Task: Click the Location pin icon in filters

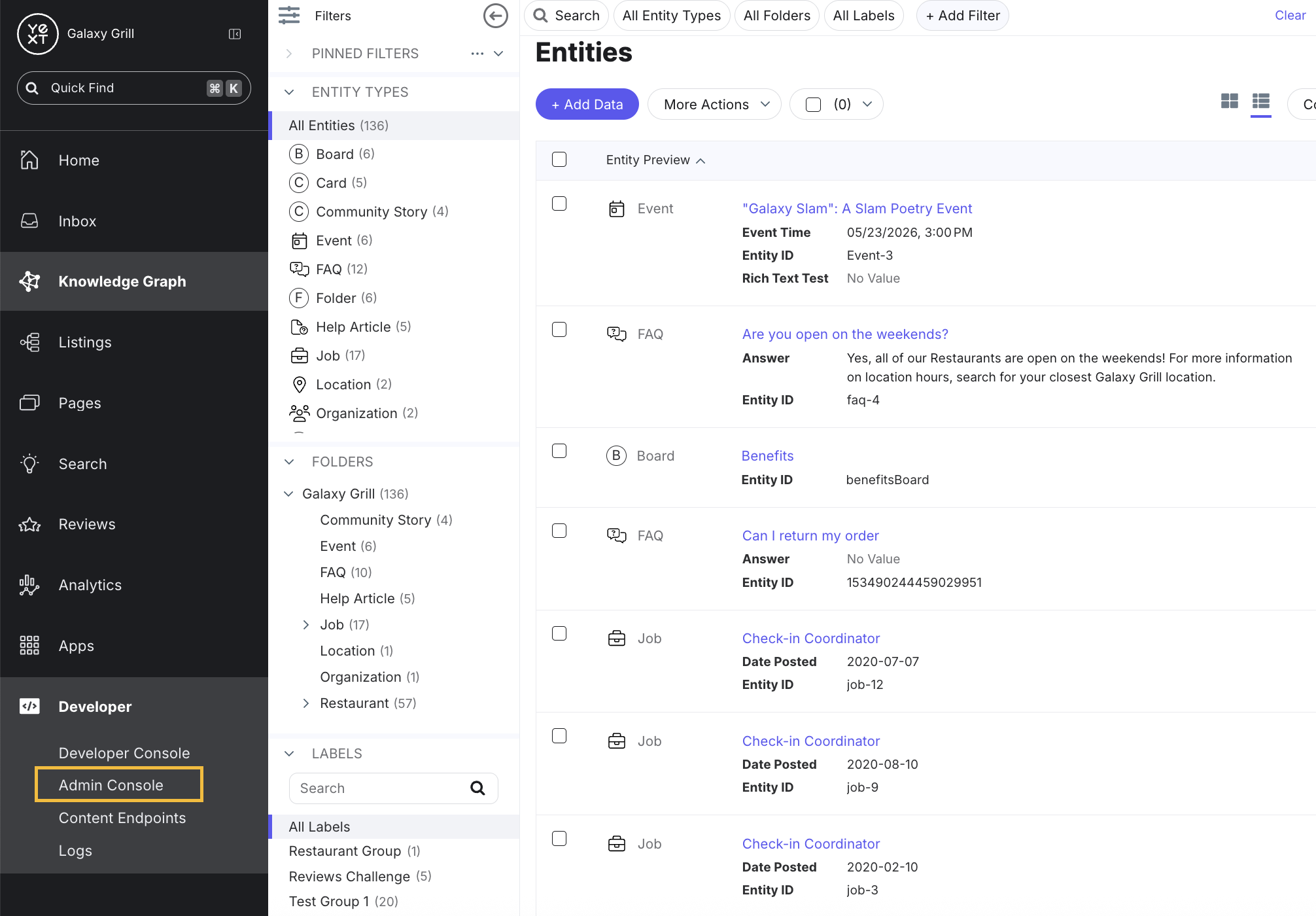Action: coord(299,384)
